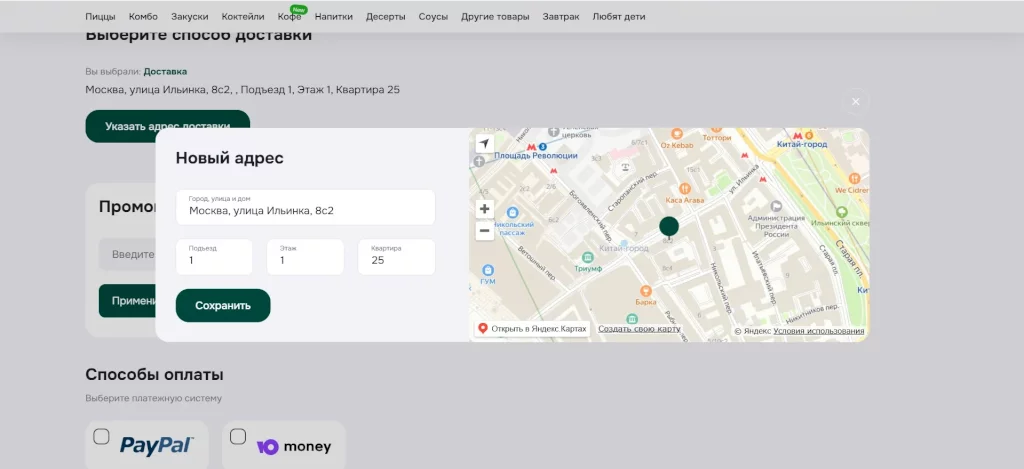Click the Квартира input field
The image size is (1024, 469).
pyautogui.click(x=396, y=257)
